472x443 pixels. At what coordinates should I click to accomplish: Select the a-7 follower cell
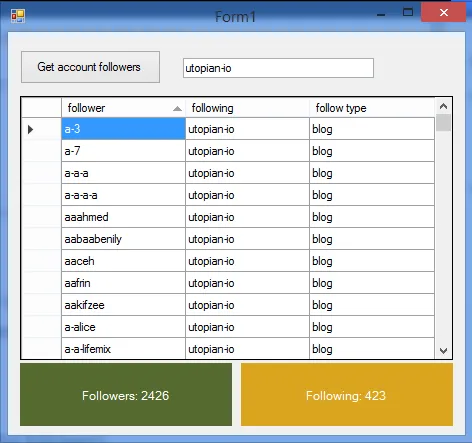pyautogui.click(x=123, y=151)
